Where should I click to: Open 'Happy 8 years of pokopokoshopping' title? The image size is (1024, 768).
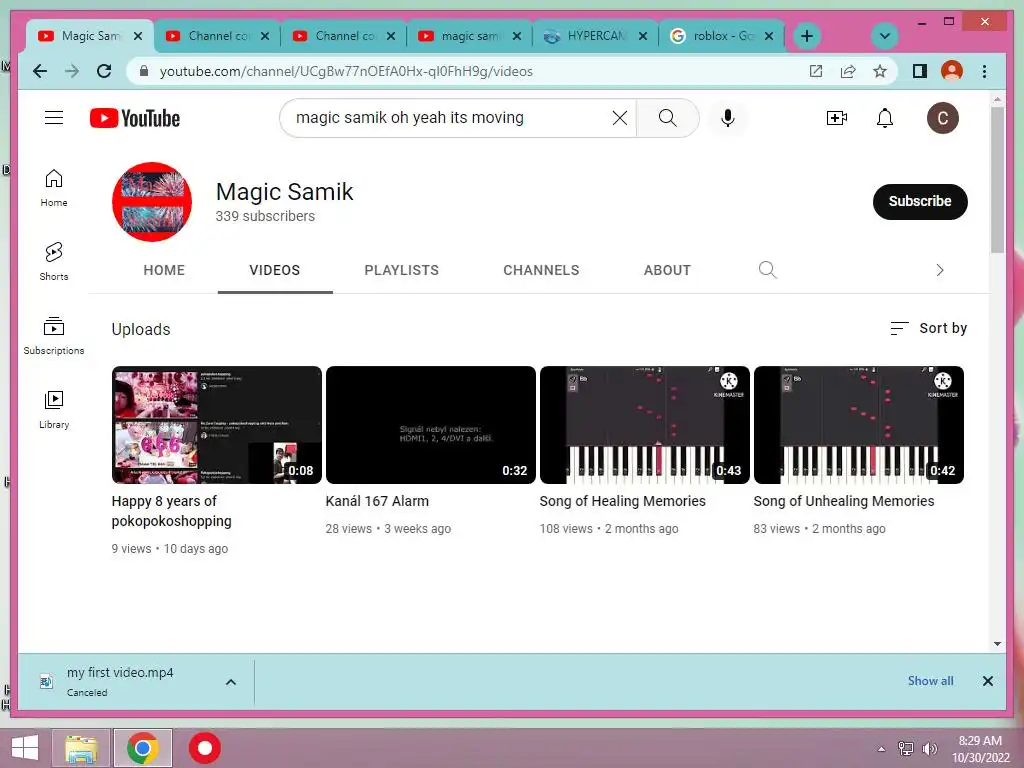[172, 511]
